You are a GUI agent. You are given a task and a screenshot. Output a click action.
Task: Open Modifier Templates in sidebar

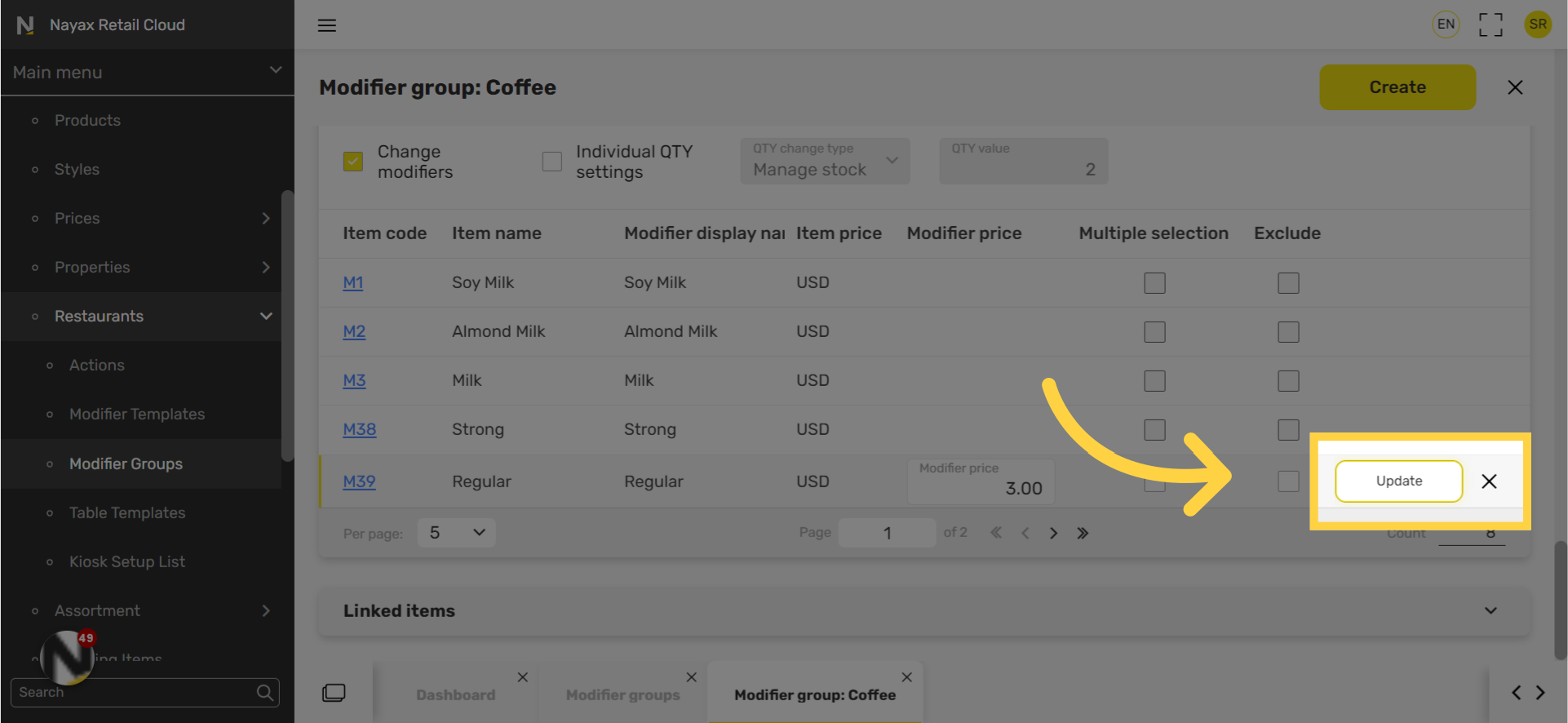137,414
